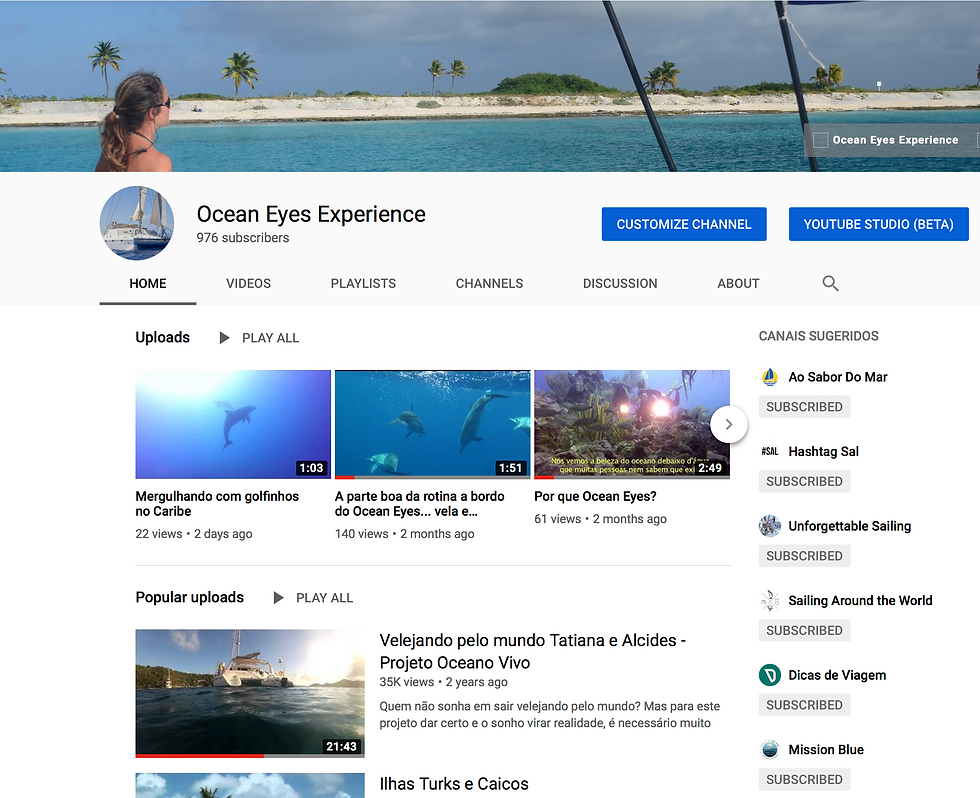Click title A parte boa da rotina a bordo
This screenshot has width=980, height=798.
point(419,504)
